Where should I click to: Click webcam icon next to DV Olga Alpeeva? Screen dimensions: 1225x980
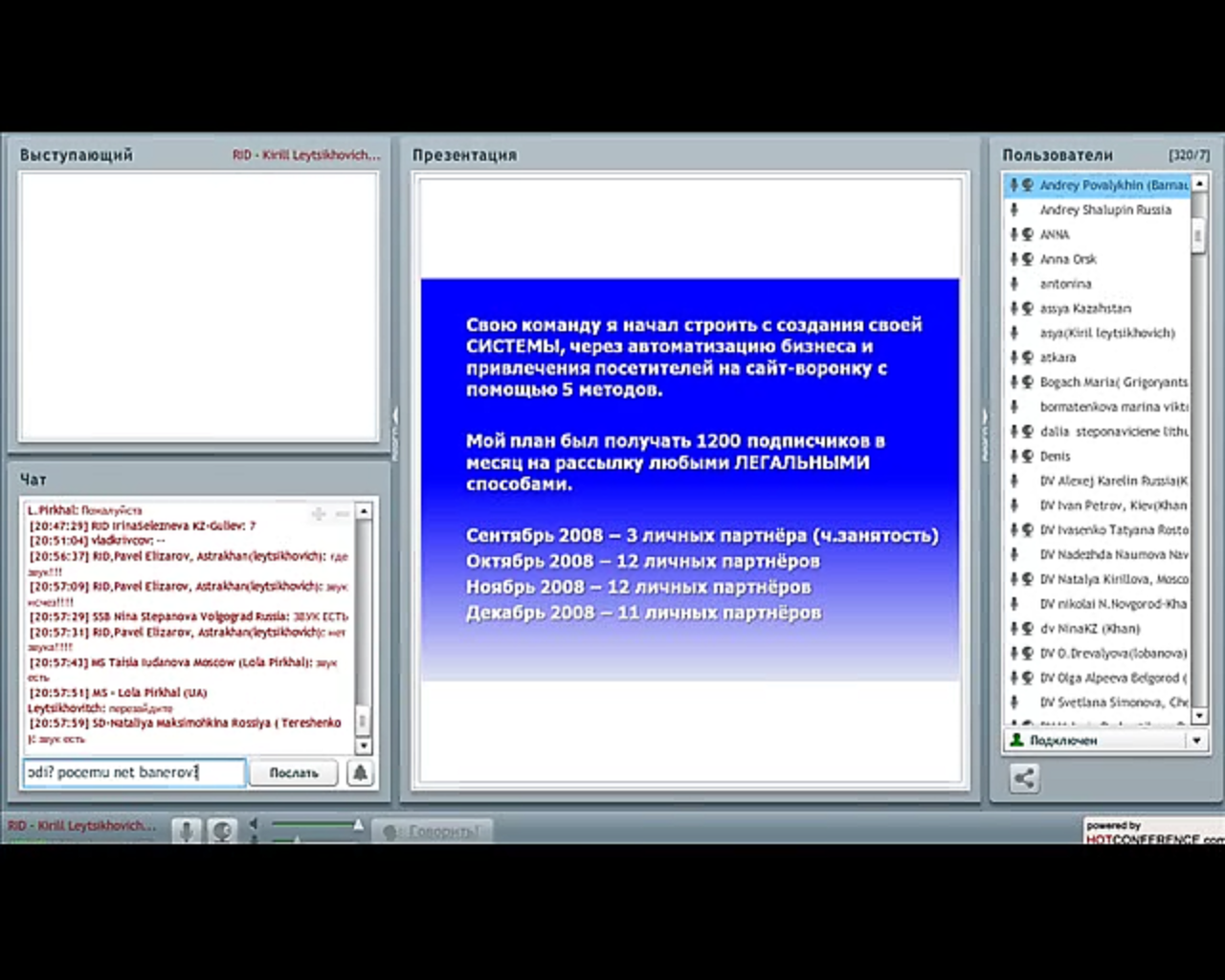coord(1027,678)
